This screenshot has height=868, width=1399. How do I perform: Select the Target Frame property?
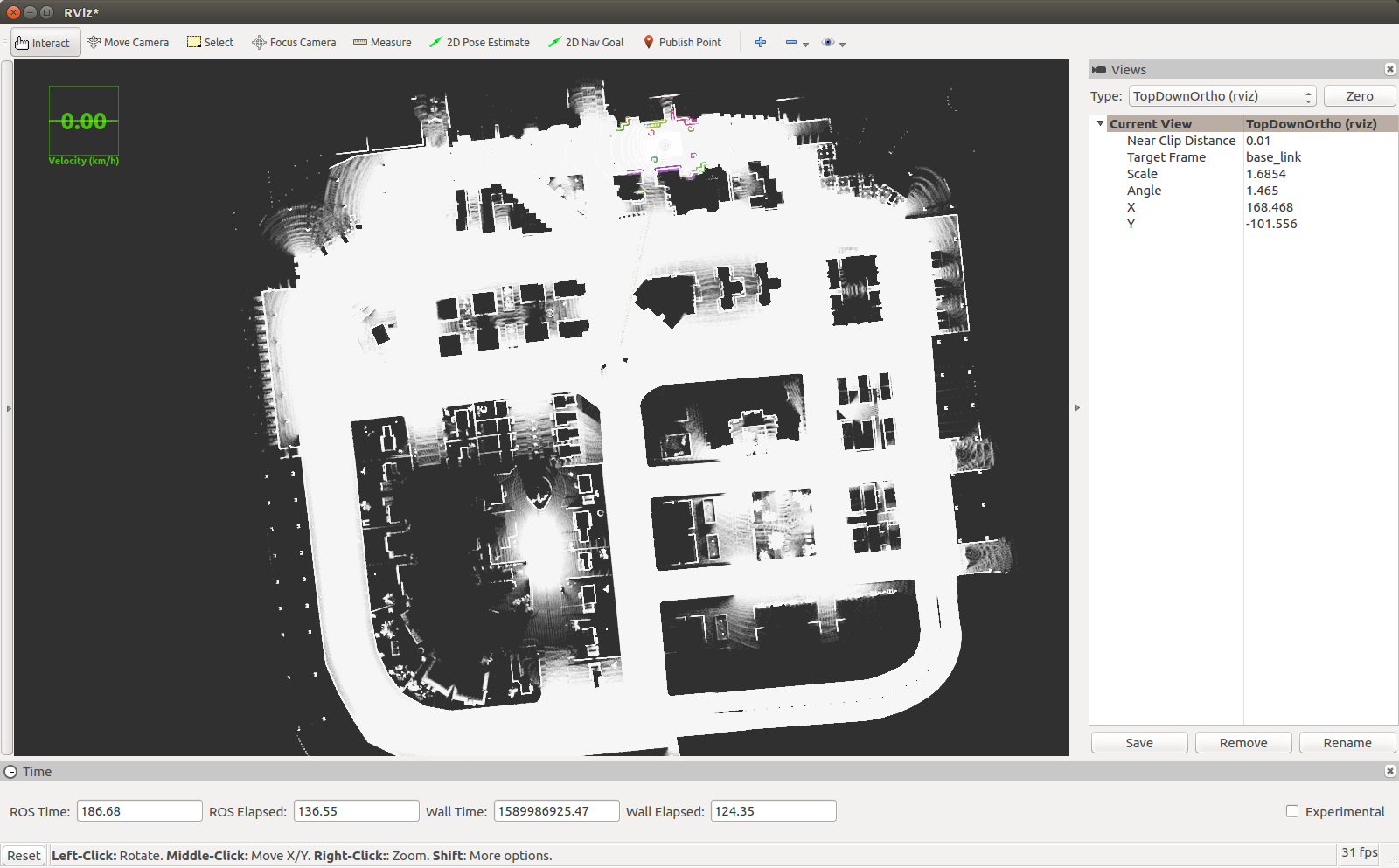(x=1166, y=157)
